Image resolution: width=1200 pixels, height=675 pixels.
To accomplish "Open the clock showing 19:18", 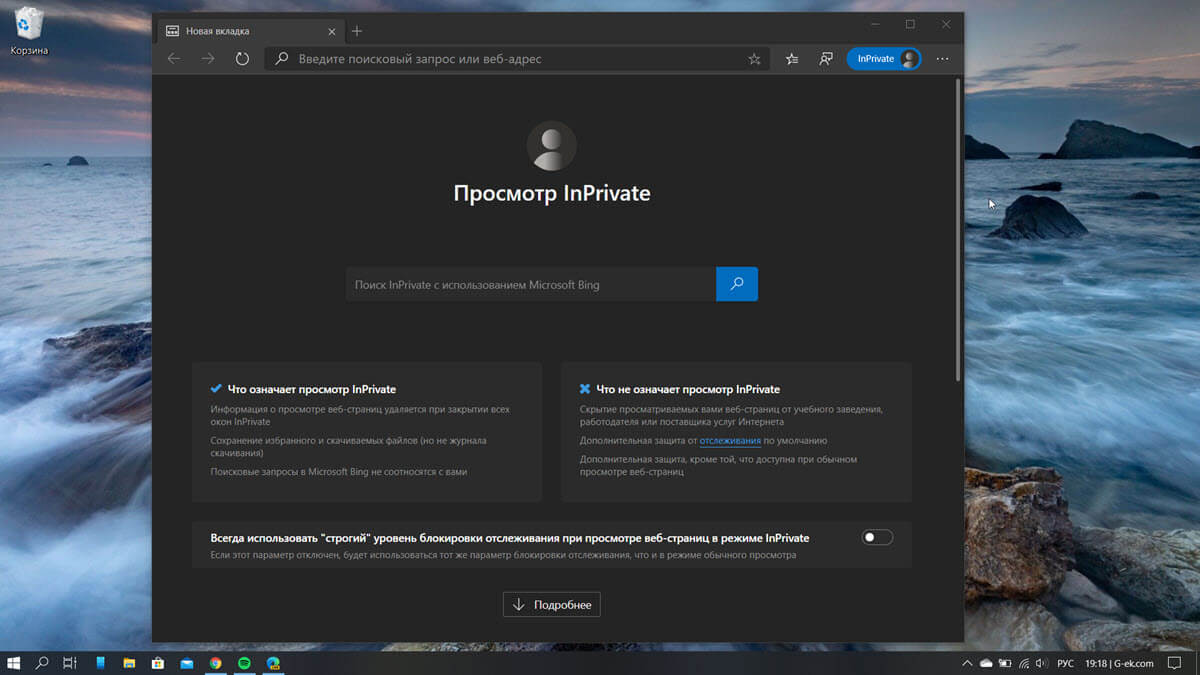I will click(1119, 663).
